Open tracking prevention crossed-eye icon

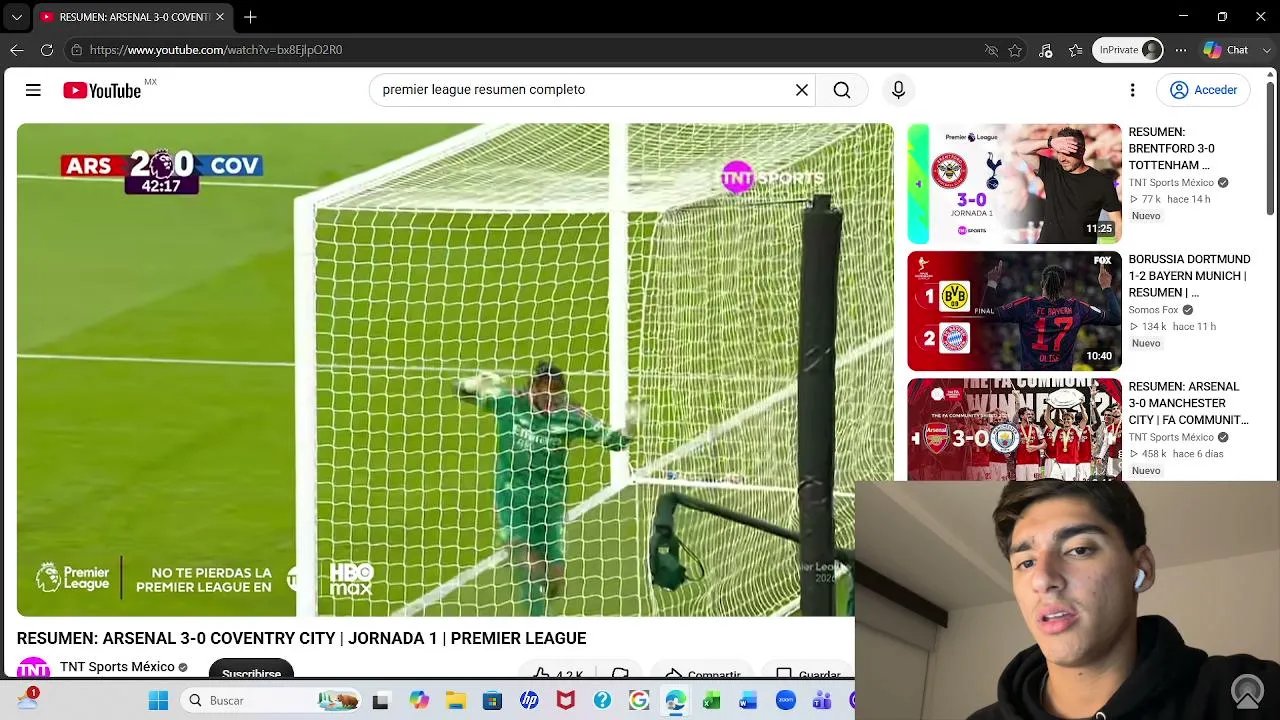pos(991,50)
